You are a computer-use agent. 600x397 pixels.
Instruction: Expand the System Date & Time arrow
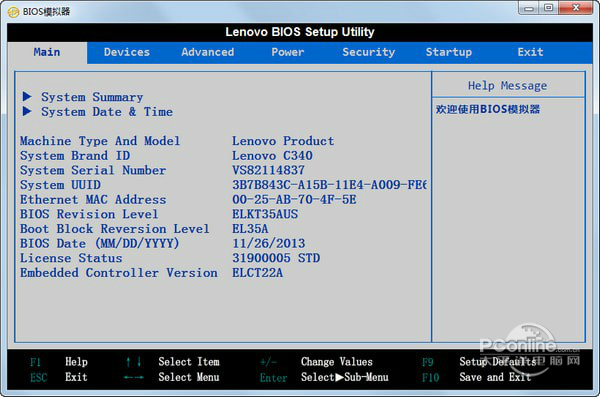tap(27, 111)
